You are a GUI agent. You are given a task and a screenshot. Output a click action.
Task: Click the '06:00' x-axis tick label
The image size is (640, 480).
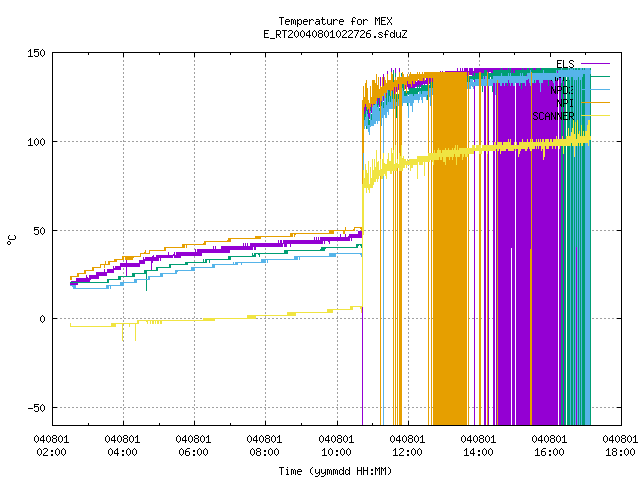click(x=193, y=453)
